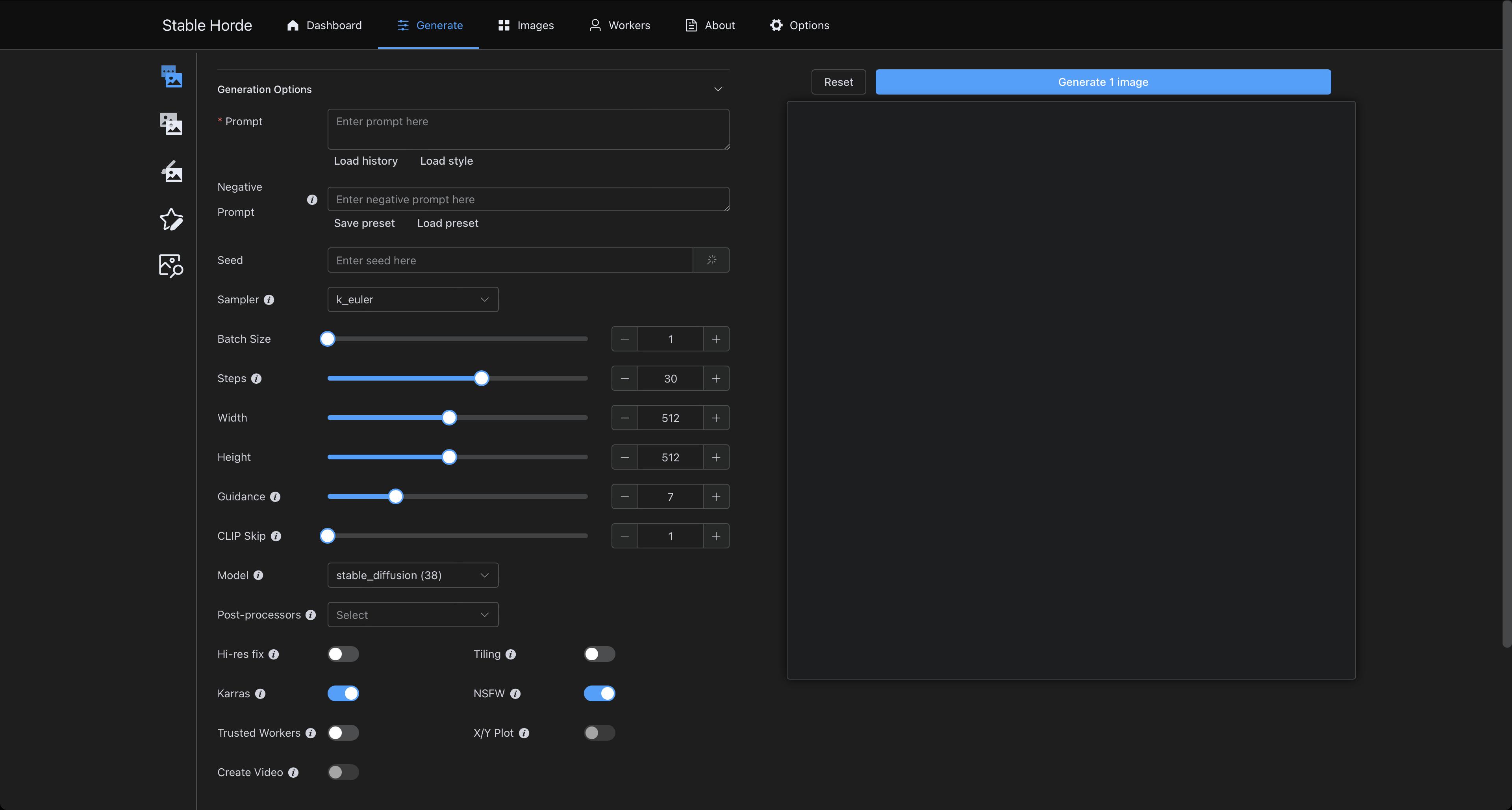Decrease Height with minus button
The height and width of the screenshot is (810, 1512).
pos(624,457)
